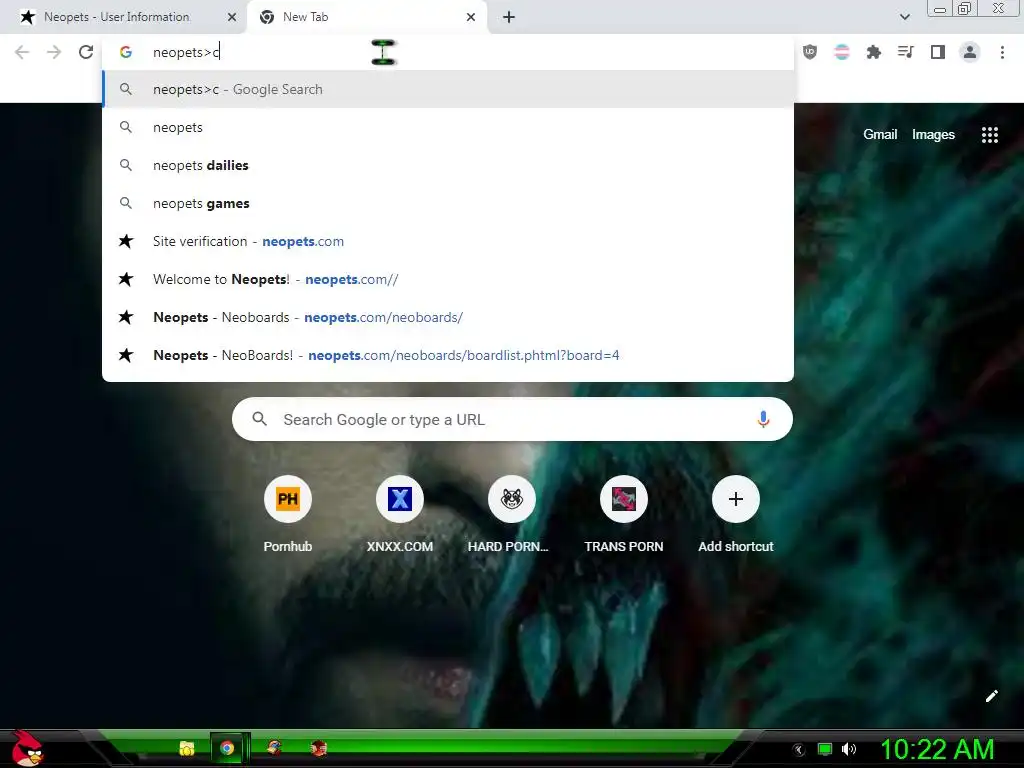Open the profile avatar menu

point(970,52)
